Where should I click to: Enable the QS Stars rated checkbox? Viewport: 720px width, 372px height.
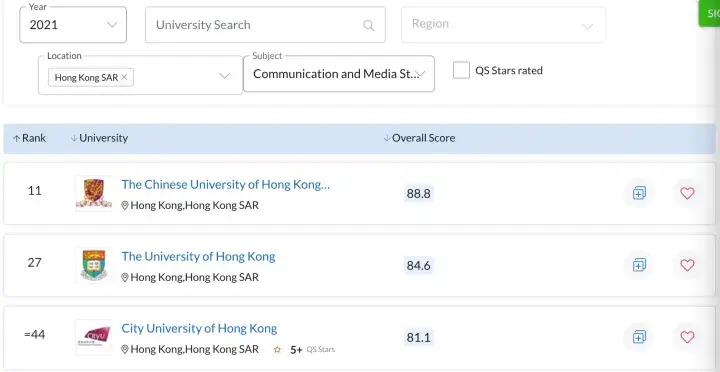(461, 70)
